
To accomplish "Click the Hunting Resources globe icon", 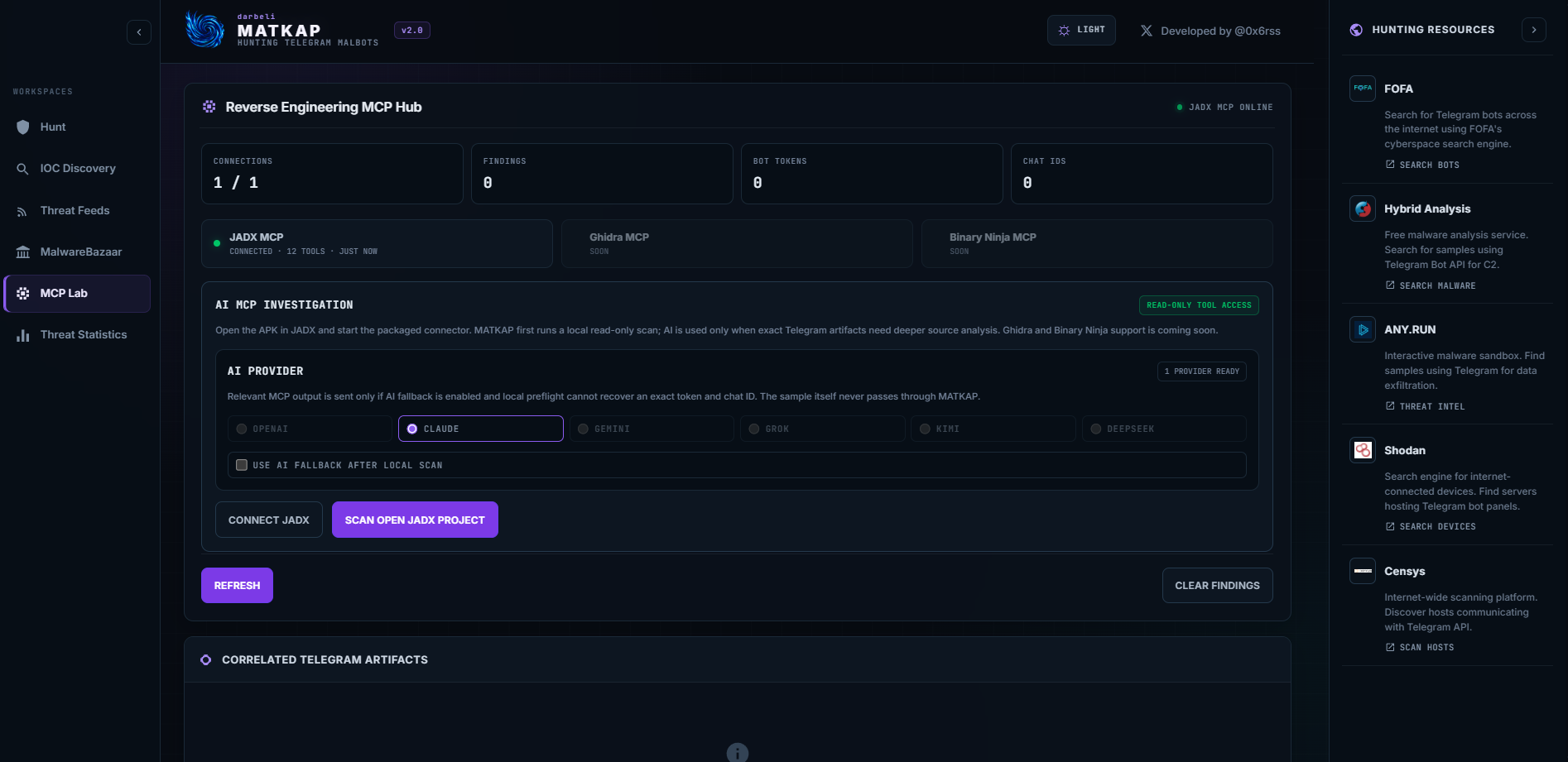I will coord(1356,30).
